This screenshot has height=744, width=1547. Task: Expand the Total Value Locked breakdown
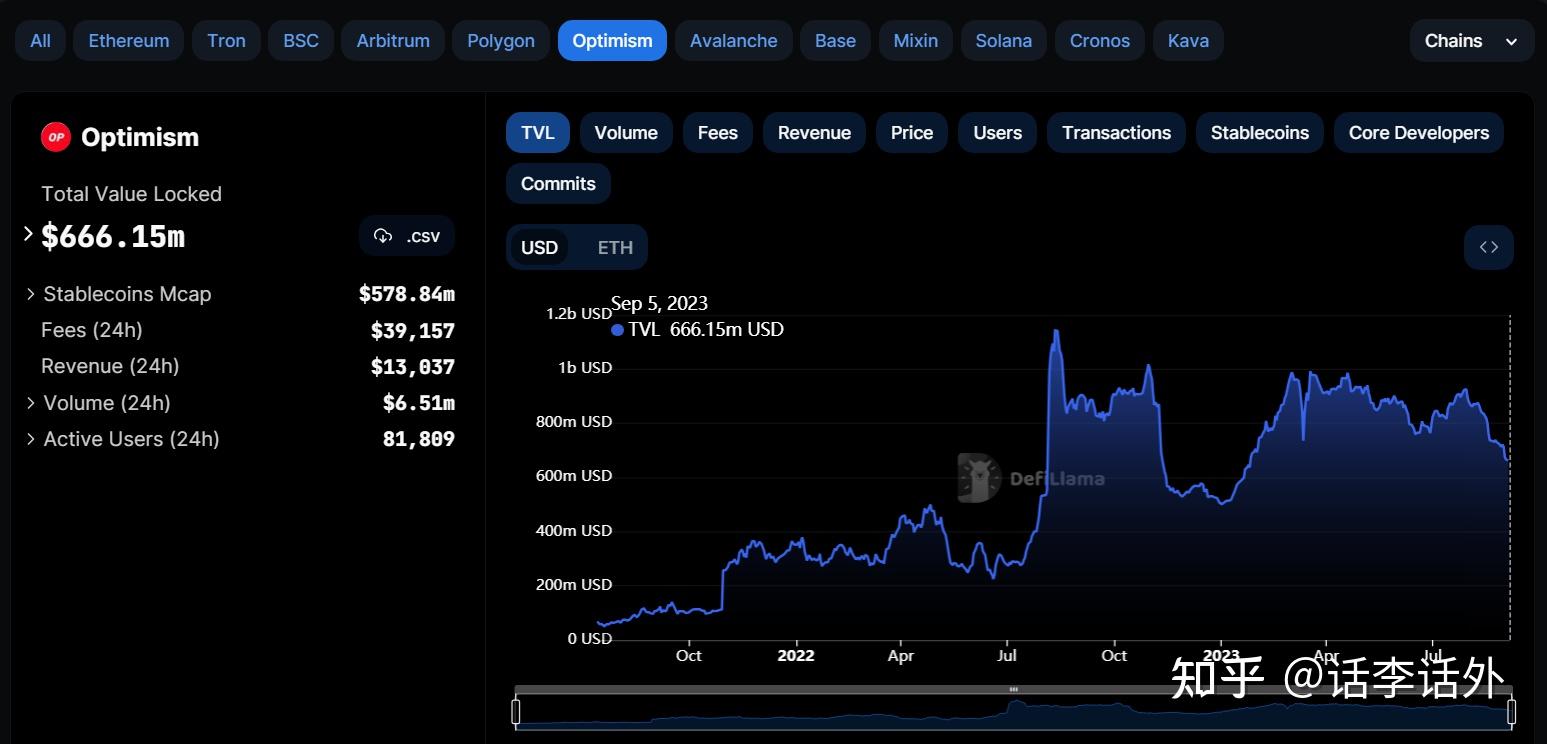tap(28, 234)
